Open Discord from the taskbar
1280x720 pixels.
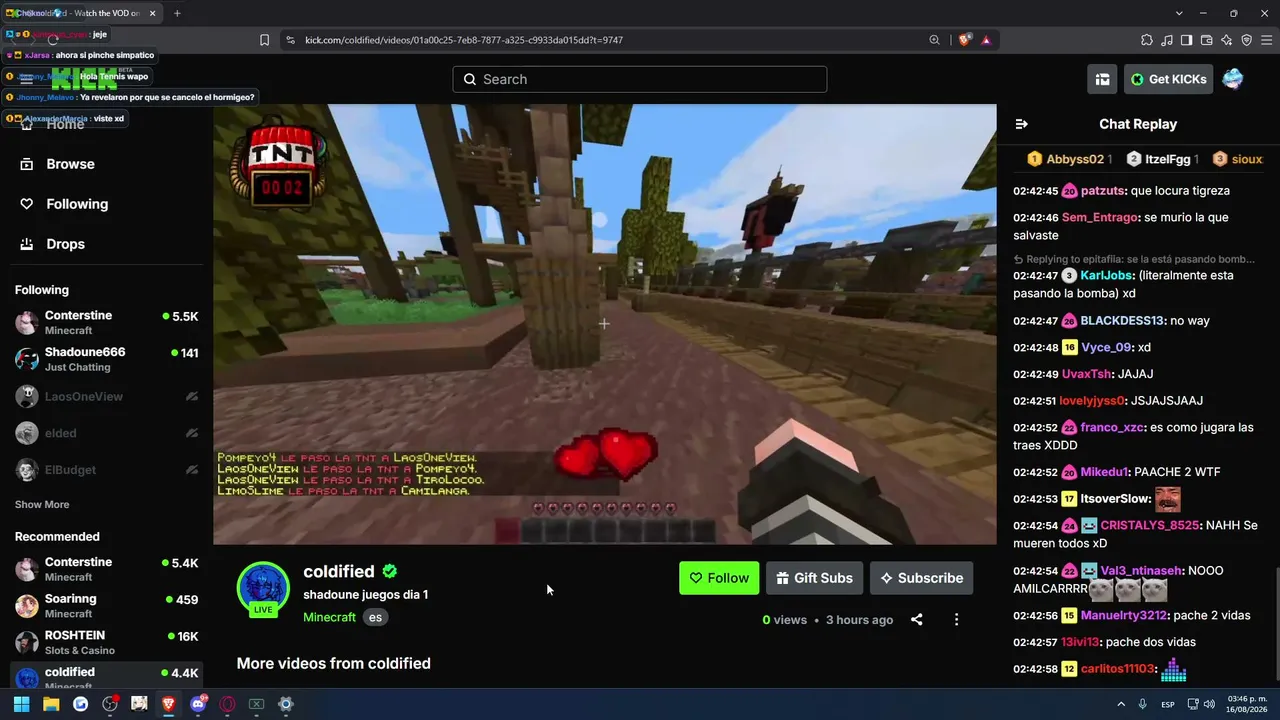pos(198,704)
